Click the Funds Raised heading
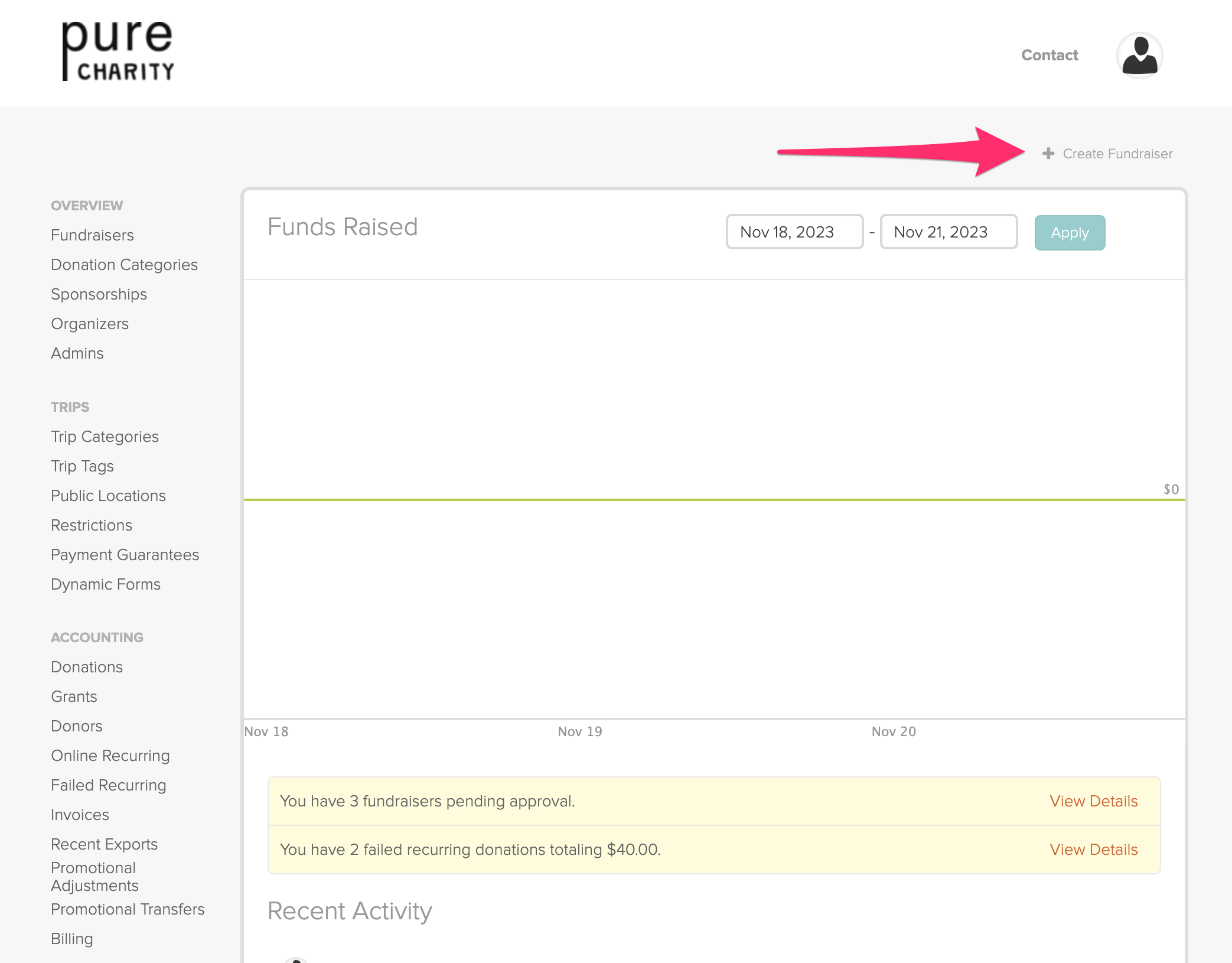 (x=343, y=227)
